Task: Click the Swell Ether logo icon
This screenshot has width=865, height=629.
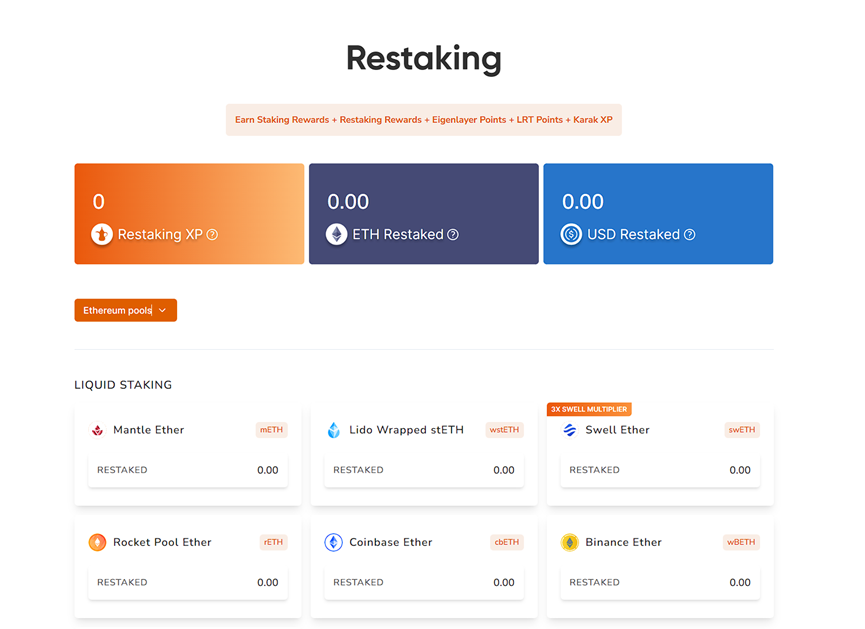Action: (572, 430)
